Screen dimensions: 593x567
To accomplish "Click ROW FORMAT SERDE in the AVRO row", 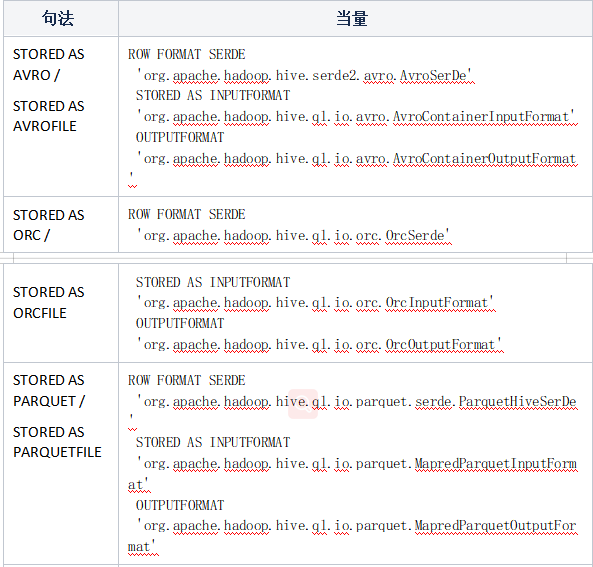I will (186, 54).
